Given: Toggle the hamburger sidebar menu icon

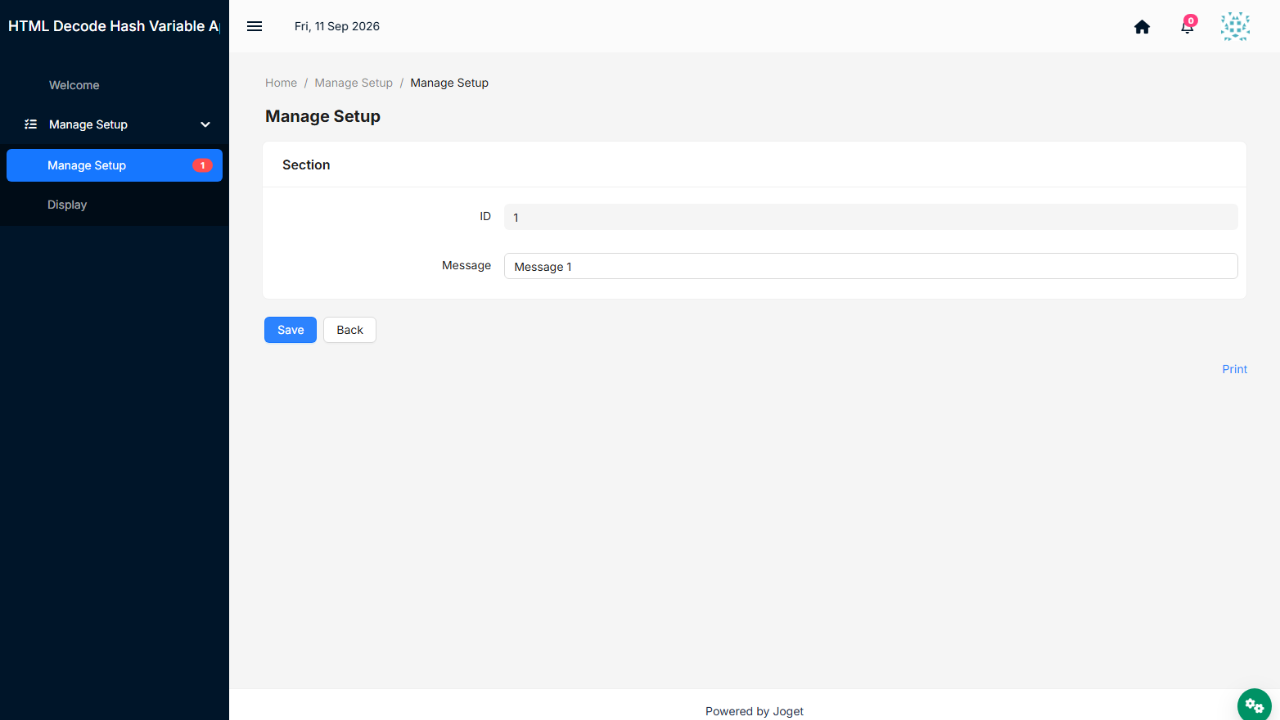Looking at the screenshot, I should (x=254, y=26).
